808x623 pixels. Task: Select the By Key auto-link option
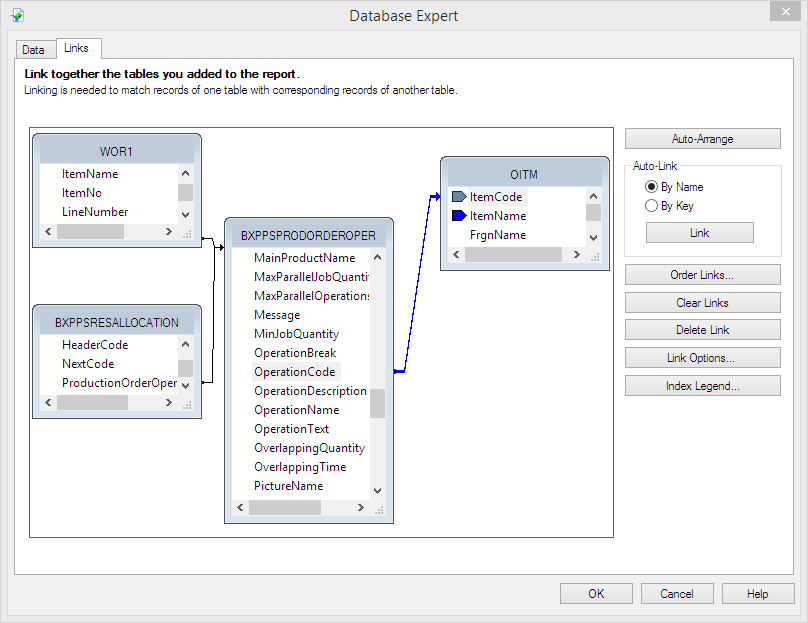coord(652,206)
